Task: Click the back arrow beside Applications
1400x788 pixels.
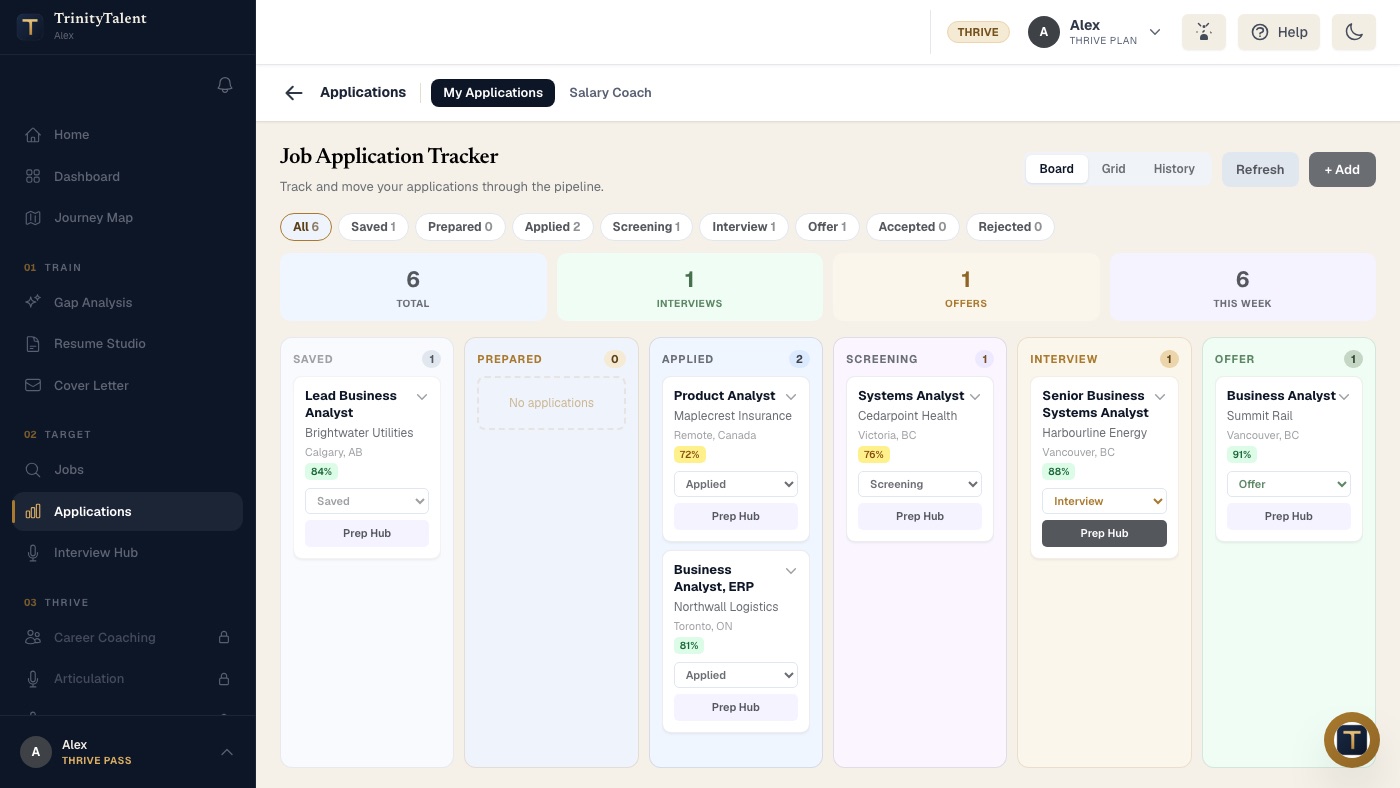Action: pos(293,93)
